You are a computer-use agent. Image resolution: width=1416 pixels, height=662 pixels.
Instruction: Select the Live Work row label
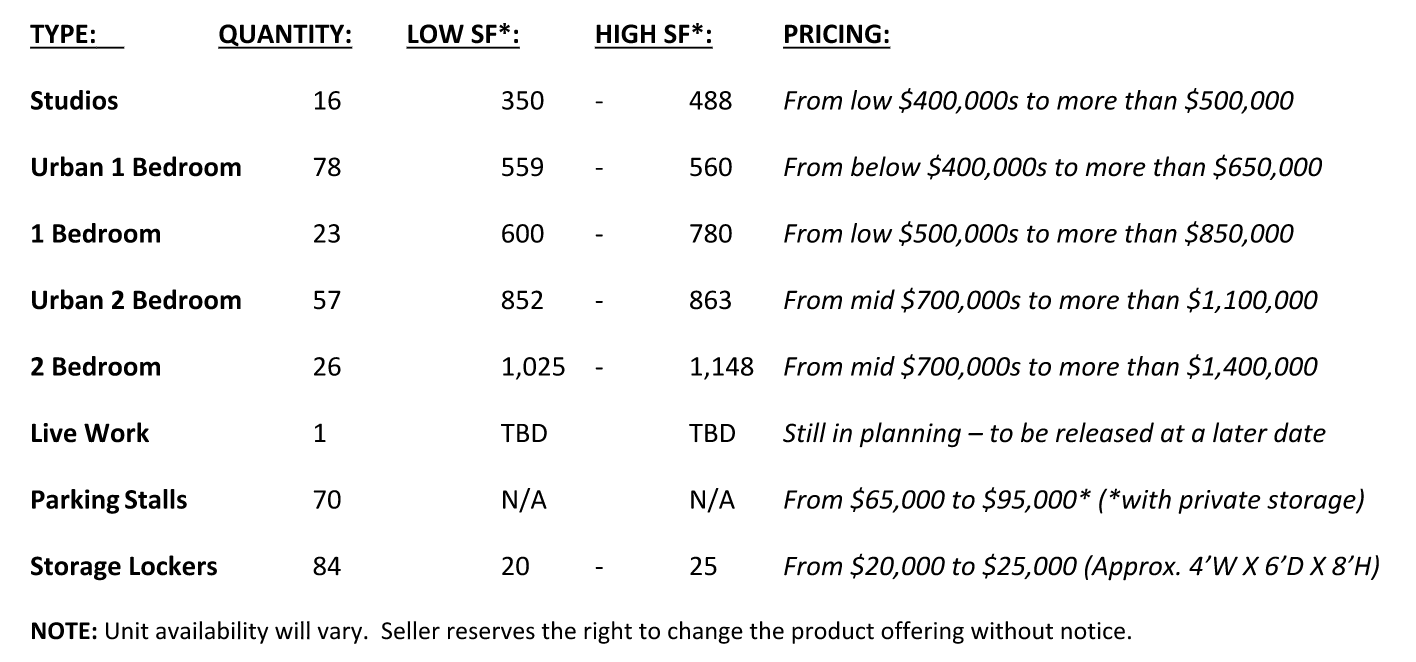(89, 433)
